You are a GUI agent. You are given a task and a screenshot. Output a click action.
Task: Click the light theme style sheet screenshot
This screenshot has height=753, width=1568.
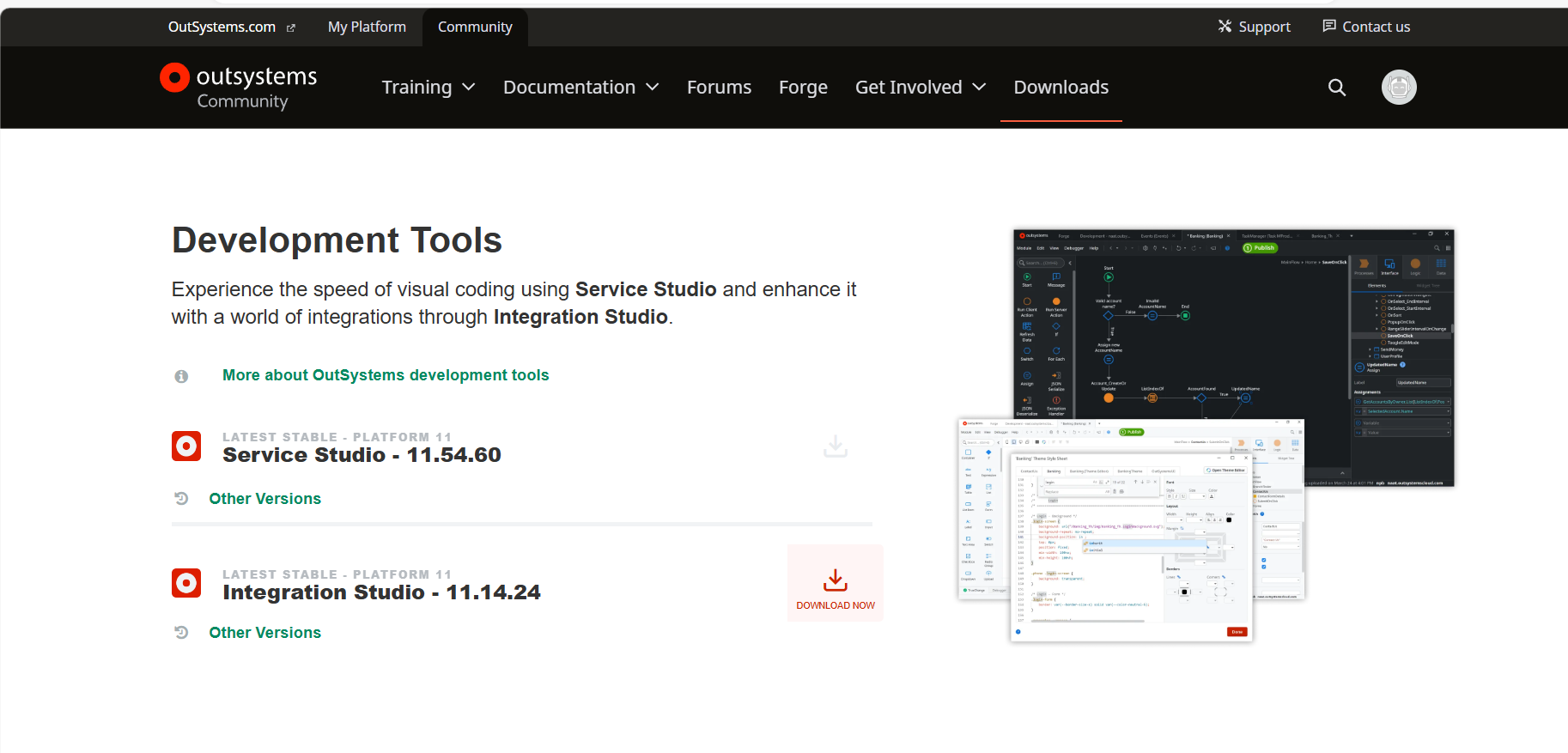point(1131,546)
